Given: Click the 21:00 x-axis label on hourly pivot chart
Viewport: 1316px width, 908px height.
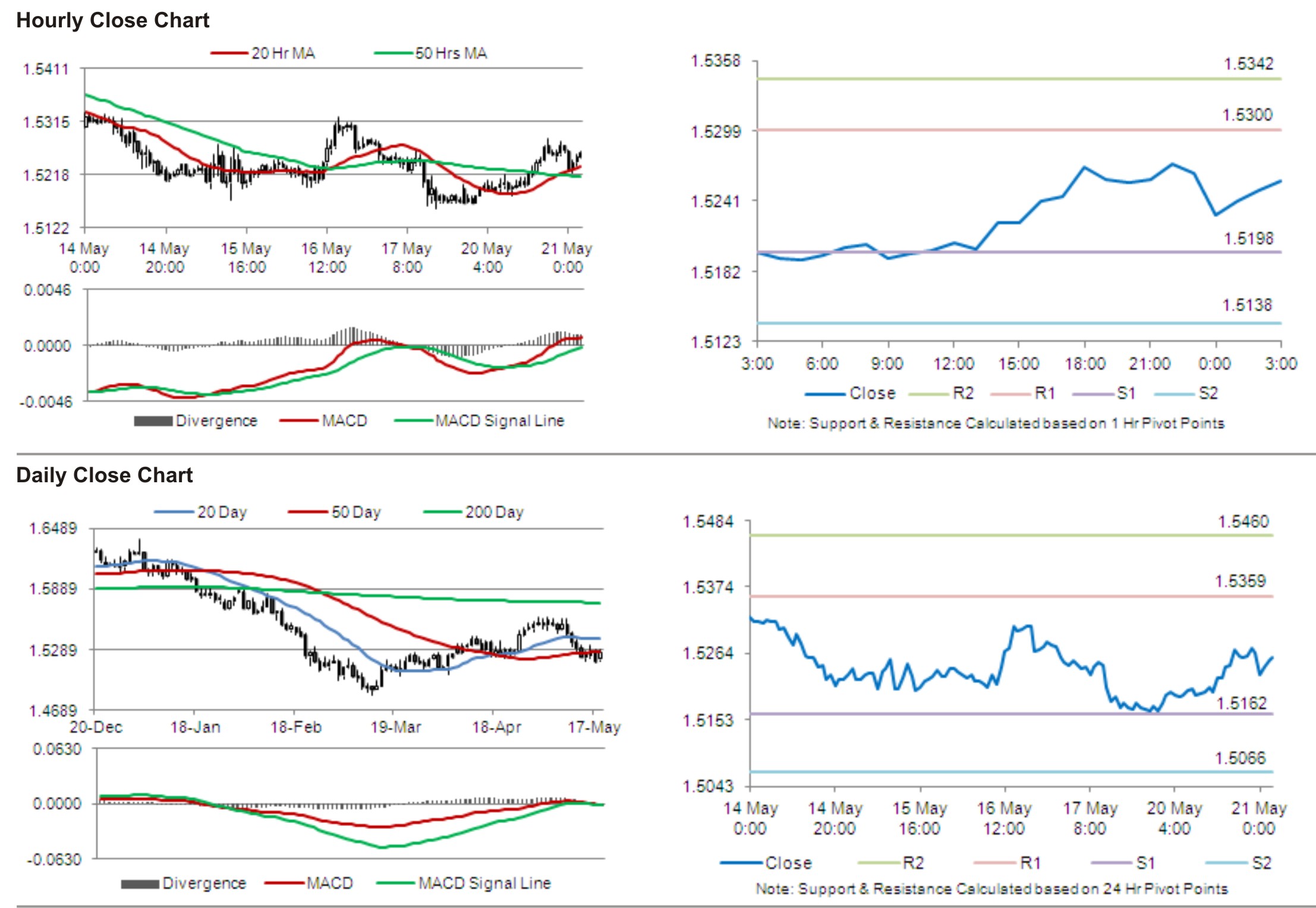Looking at the screenshot, I should click(x=1150, y=364).
